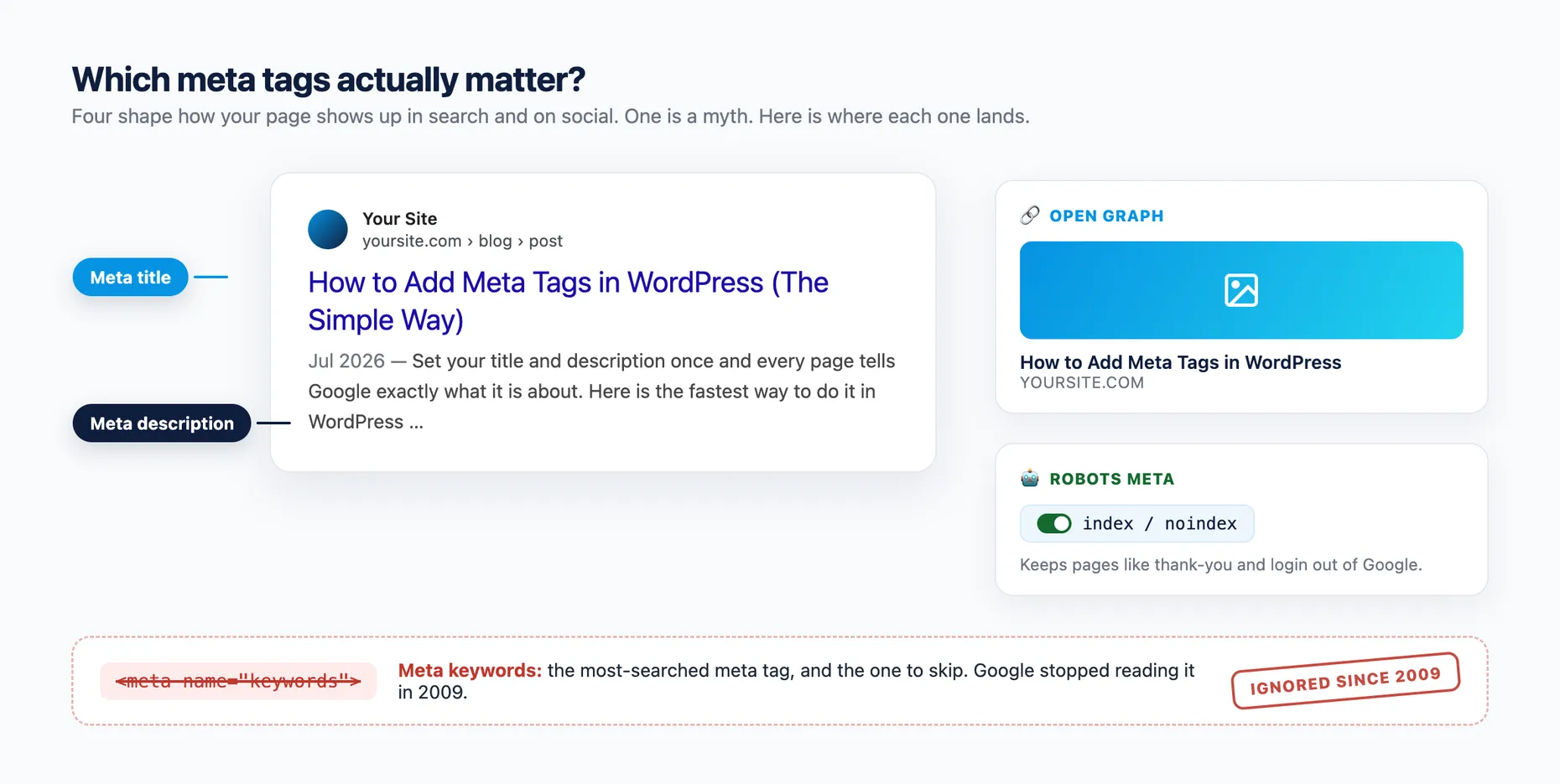The width and height of the screenshot is (1560, 784).
Task: Click the Open Graph card title text
Action: point(1180,362)
